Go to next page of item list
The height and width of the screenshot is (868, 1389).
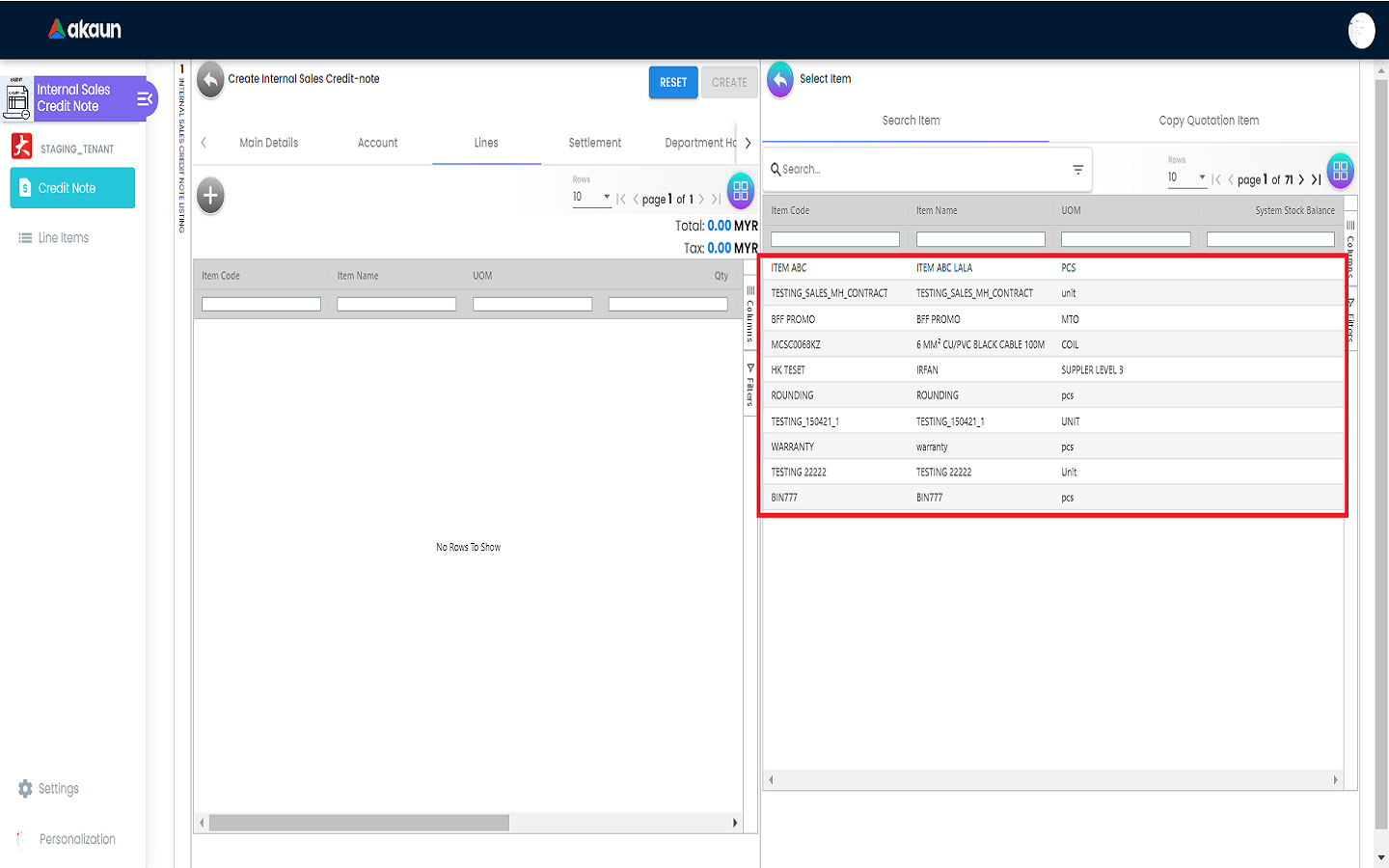coord(1301,179)
